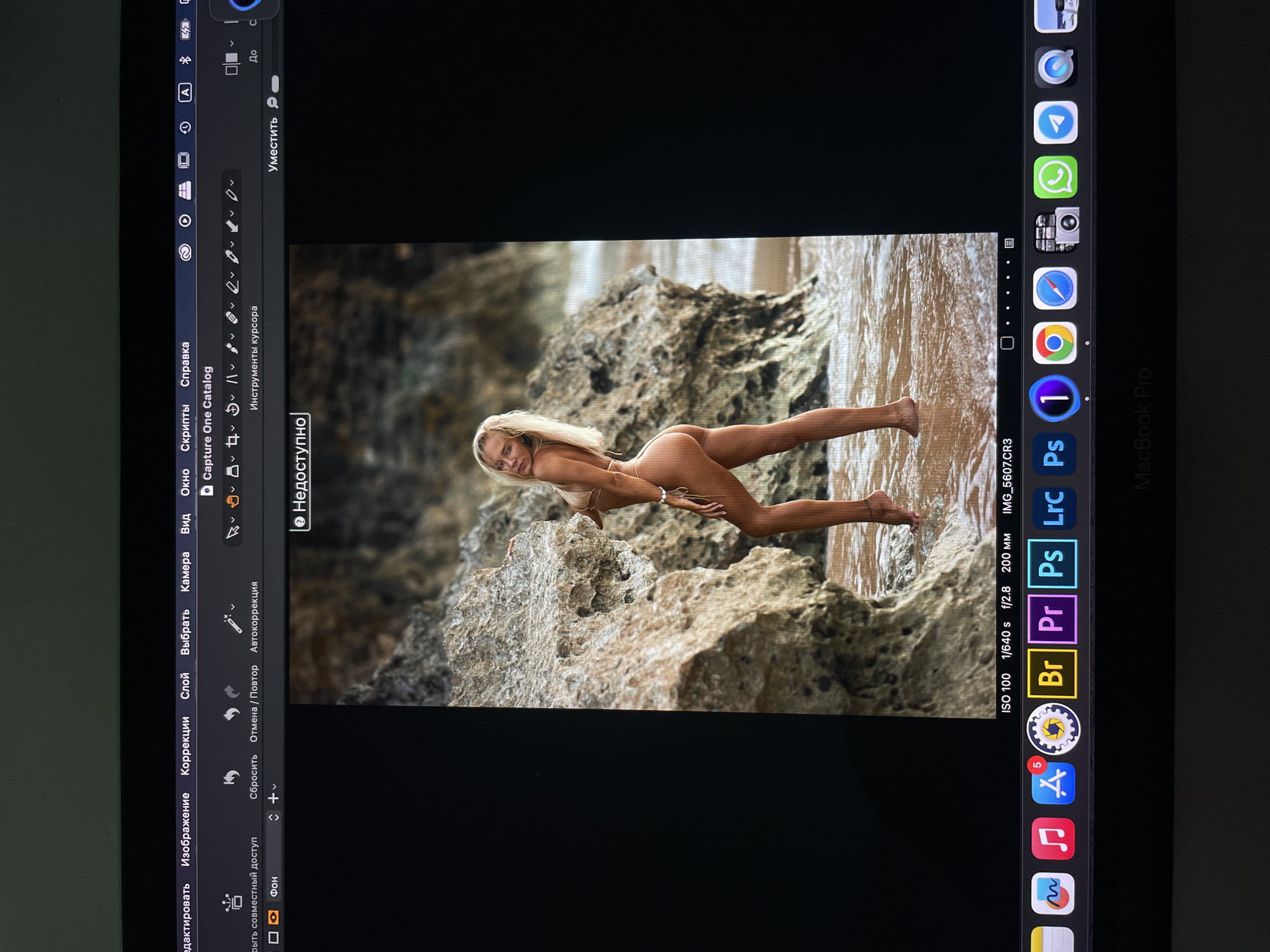The width and height of the screenshot is (1270, 952).
Task: Open the Слой menu
Action: pyautogui.click(x=185, y=686)
